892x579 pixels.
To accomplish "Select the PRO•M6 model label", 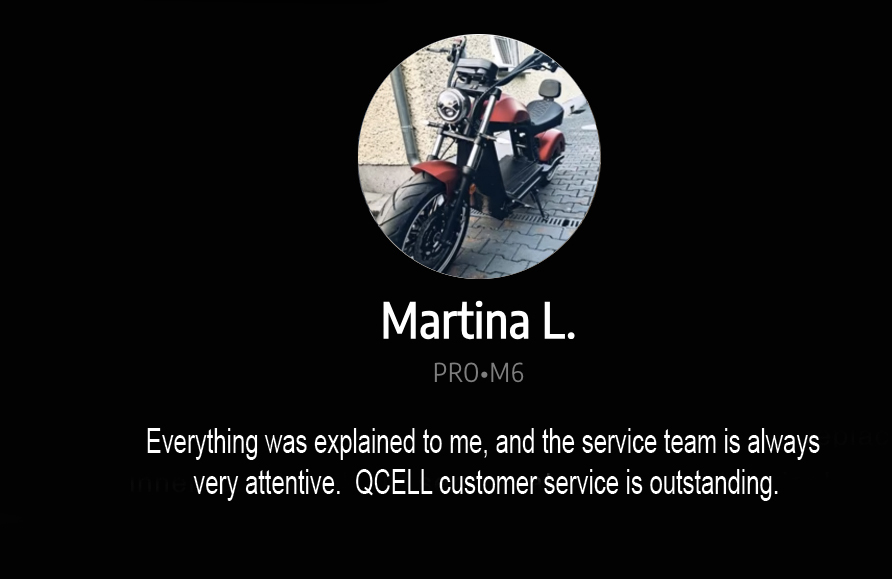I will (x=478, y=374).
